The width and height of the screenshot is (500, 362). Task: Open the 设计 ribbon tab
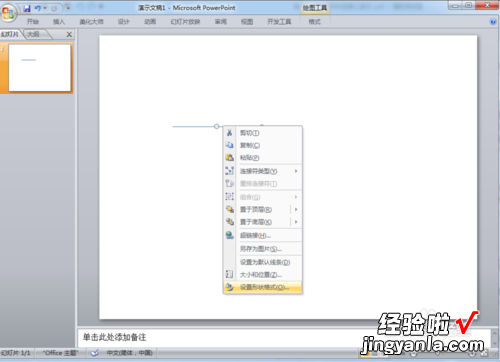[x=123, y=22]
